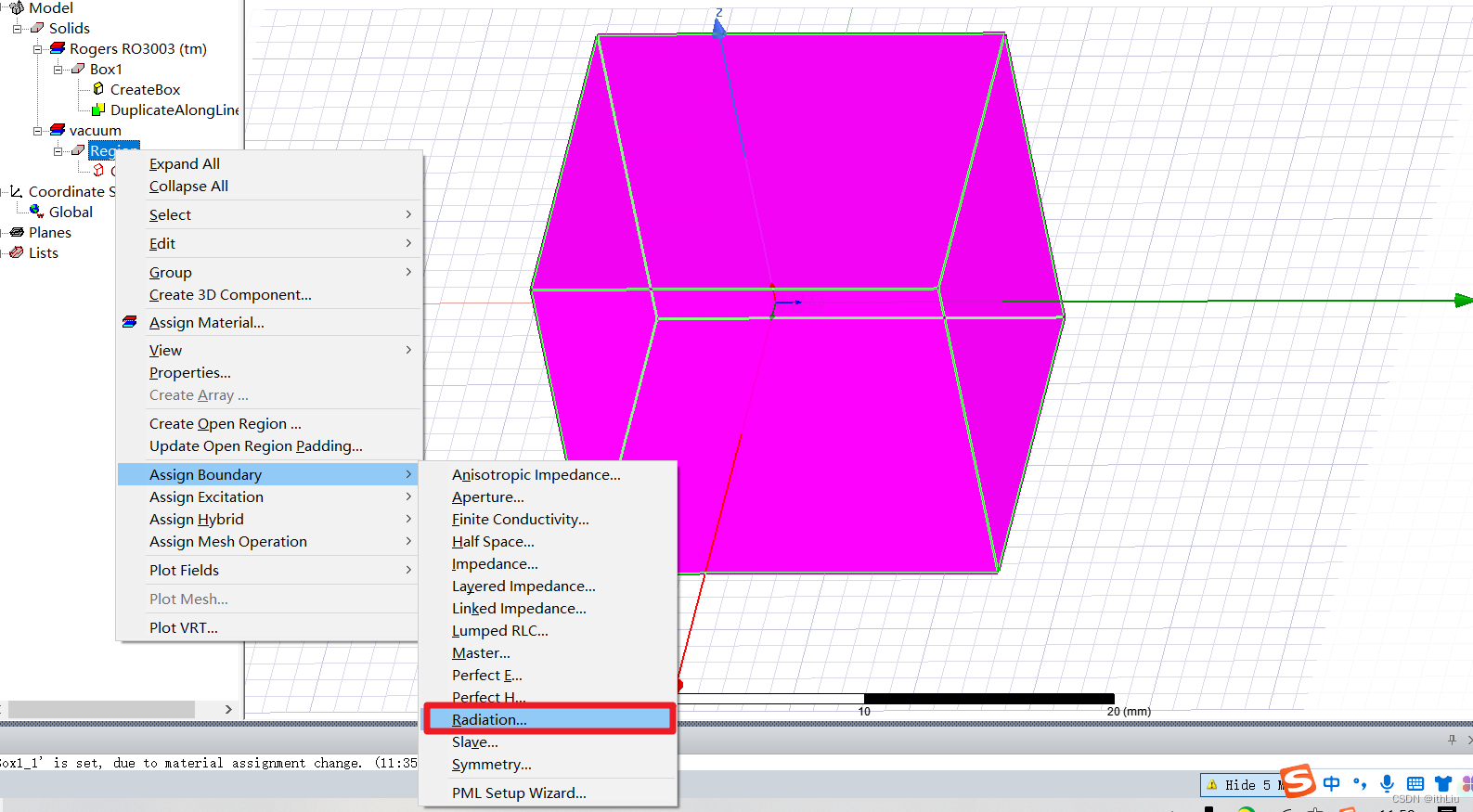The width and height of the screenshot is (1473, 812).
Task: Open the Assign Mesh Operation submenu arrow
Action: [408, 541]
